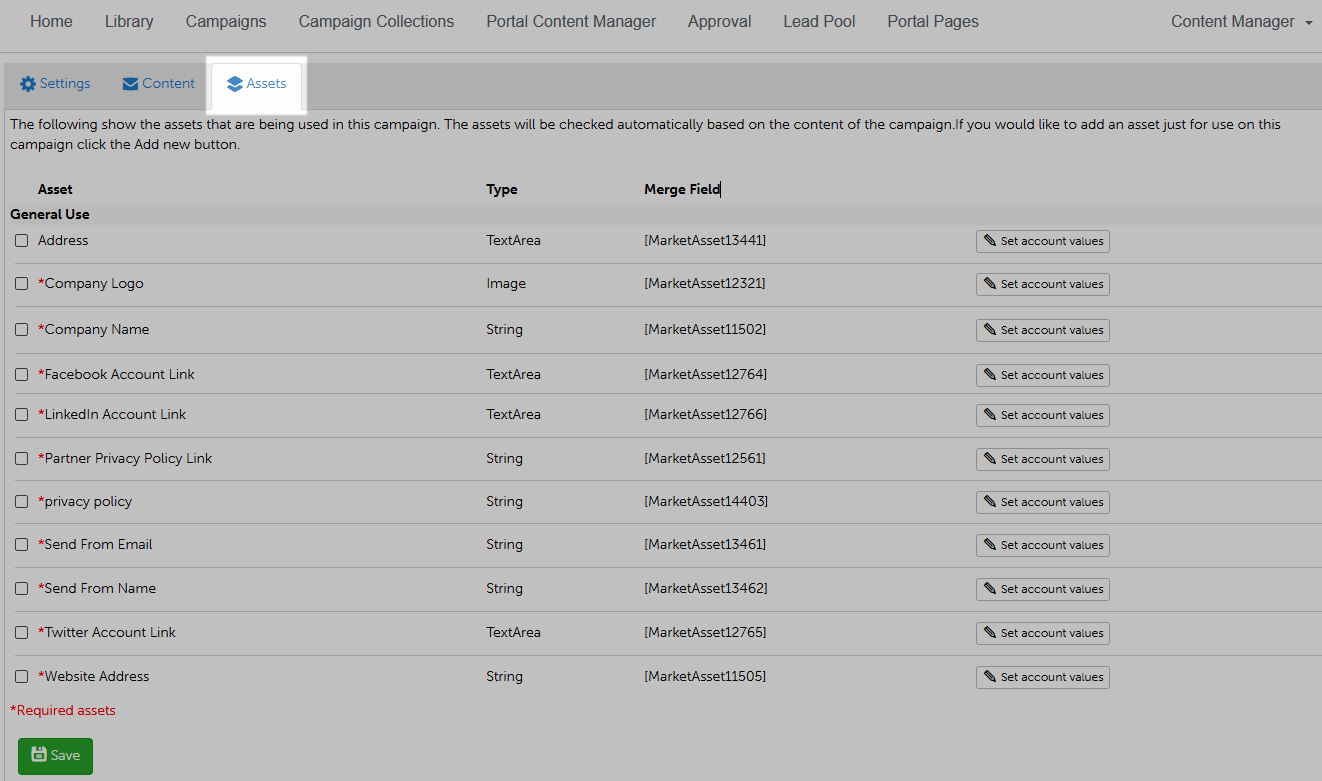Viewport: 1322px width, 781px height.
Task: Open the Campaign Collections menu item
Action: coord(376,22)
